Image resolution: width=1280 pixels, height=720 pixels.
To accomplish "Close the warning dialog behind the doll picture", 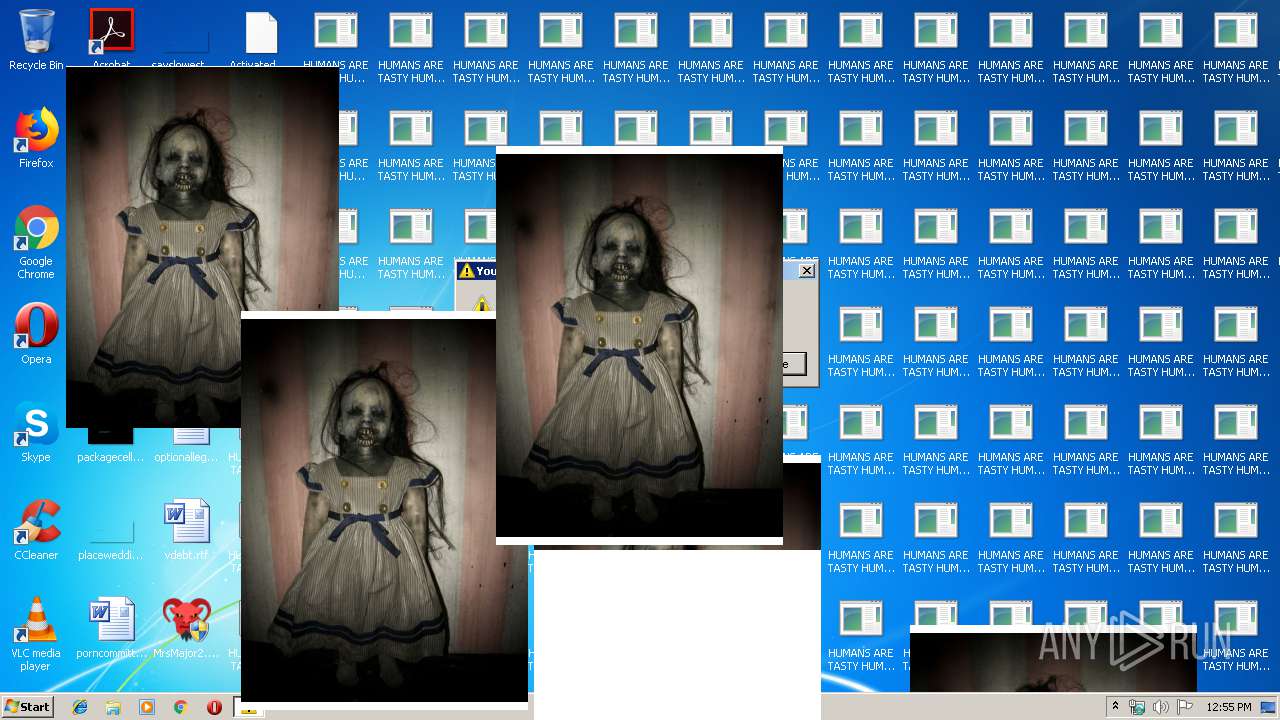I will click(x=806, y=271).
